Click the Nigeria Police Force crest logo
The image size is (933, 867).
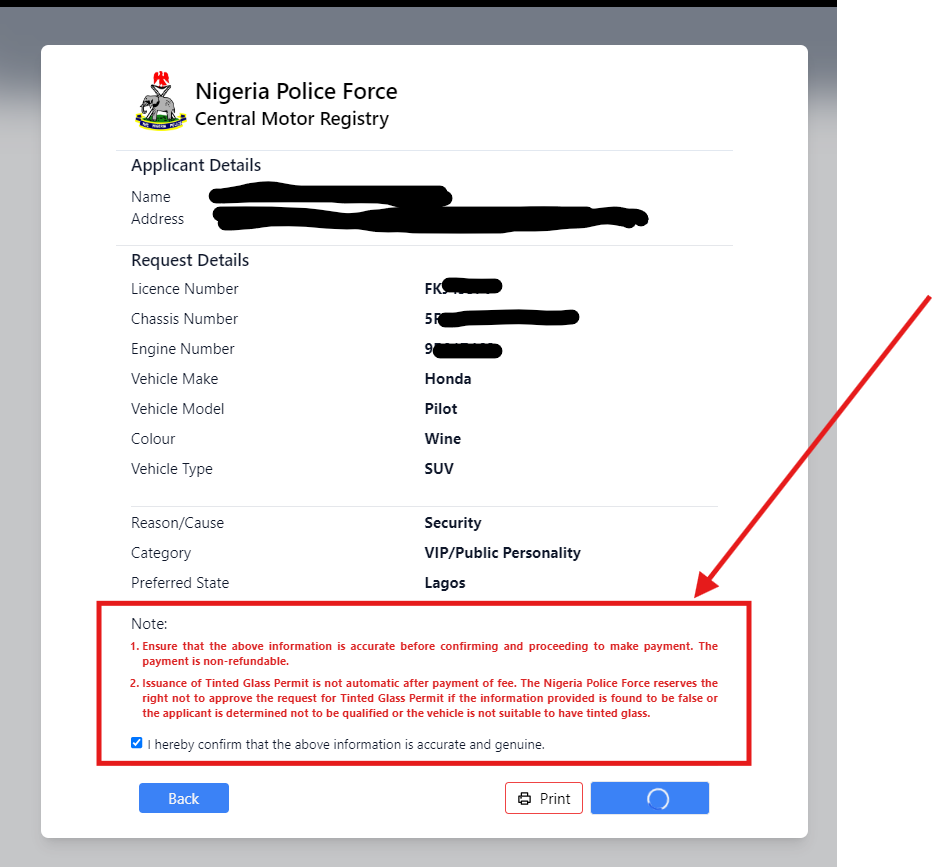[161, 101]
